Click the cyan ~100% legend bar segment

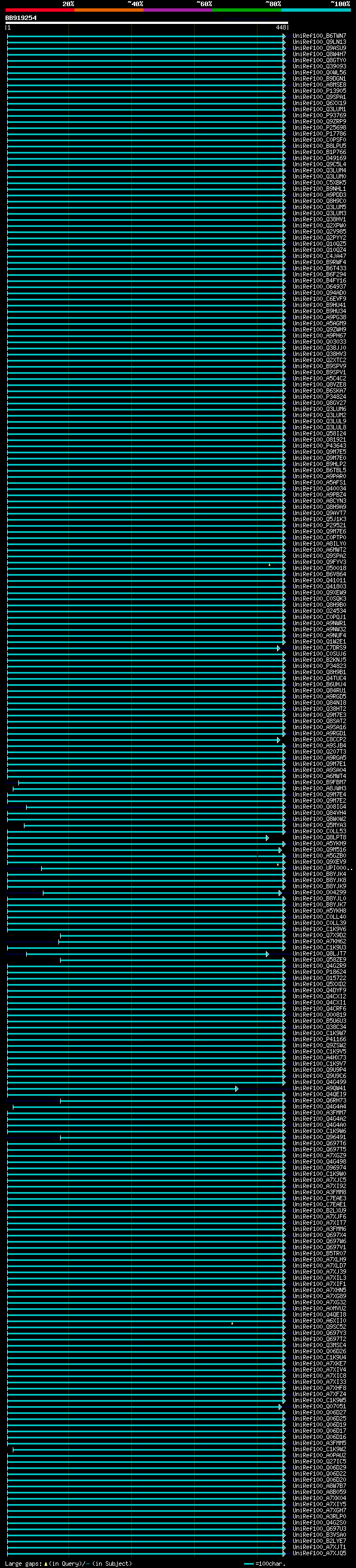point(316,10)
